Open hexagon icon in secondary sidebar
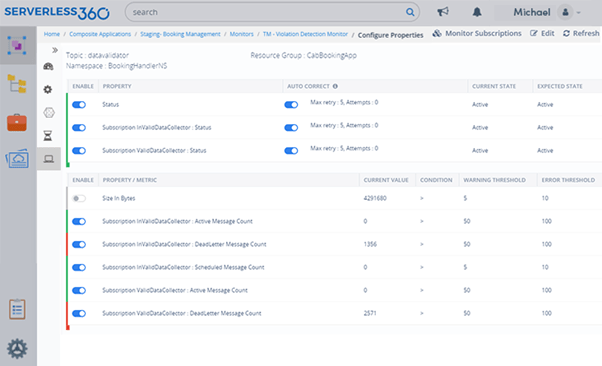The height and width of the screenshot is (366, 602). [x=49, y=113]
